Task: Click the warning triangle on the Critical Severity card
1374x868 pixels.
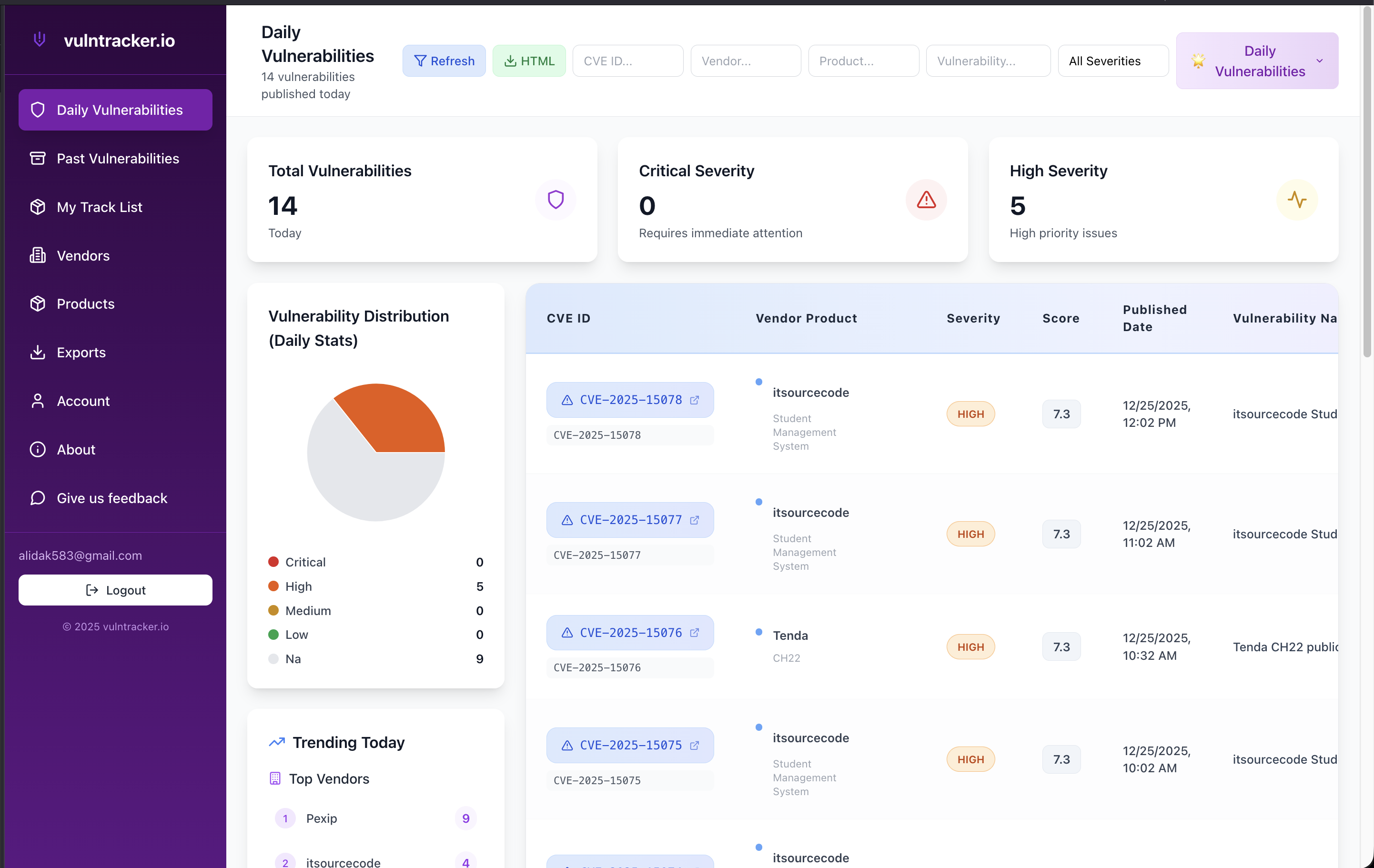Action: pos(926,200)
